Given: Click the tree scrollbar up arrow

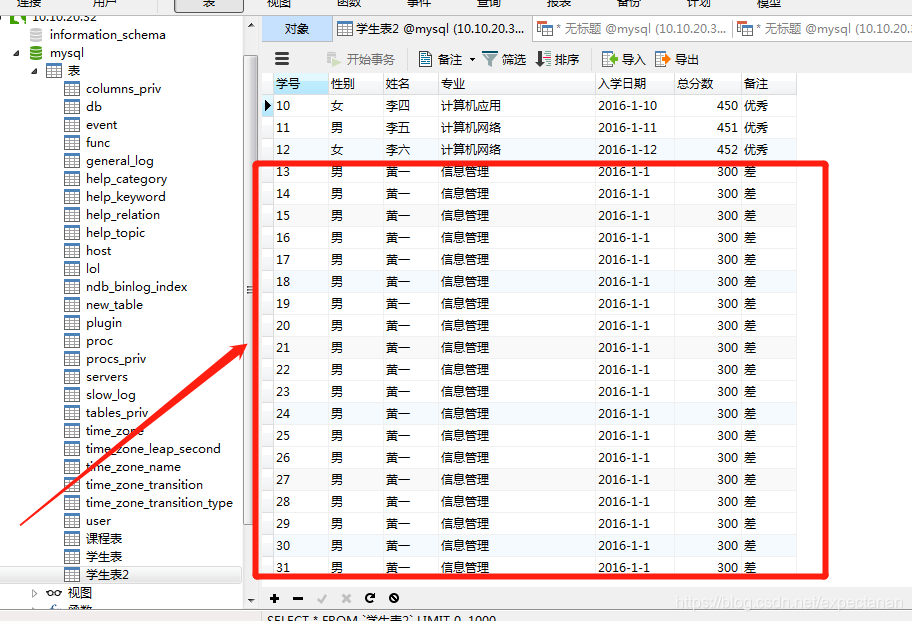Looking at the screenshot, I should (x=251, y=26).
